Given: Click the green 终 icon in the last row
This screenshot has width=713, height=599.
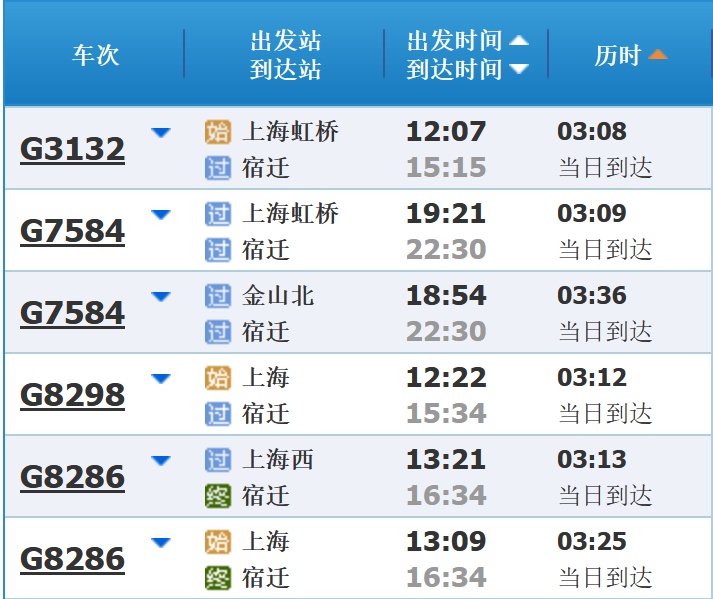Looking at the screenshot, I should coord(217,577).
